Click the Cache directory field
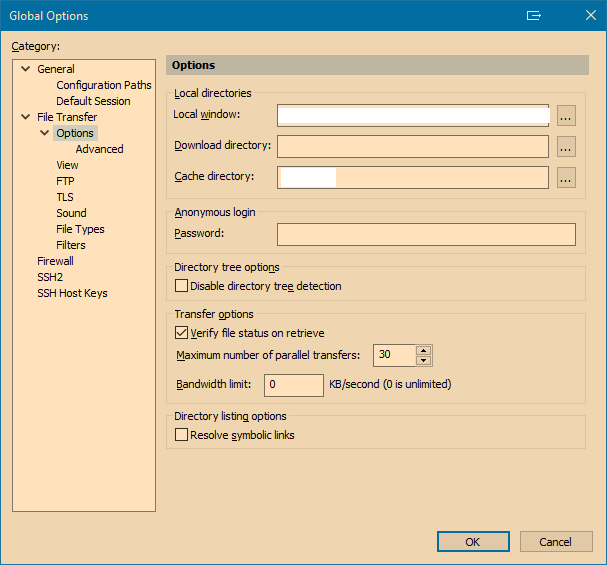This screenshot has width=607, height=565. click(413, 178)
